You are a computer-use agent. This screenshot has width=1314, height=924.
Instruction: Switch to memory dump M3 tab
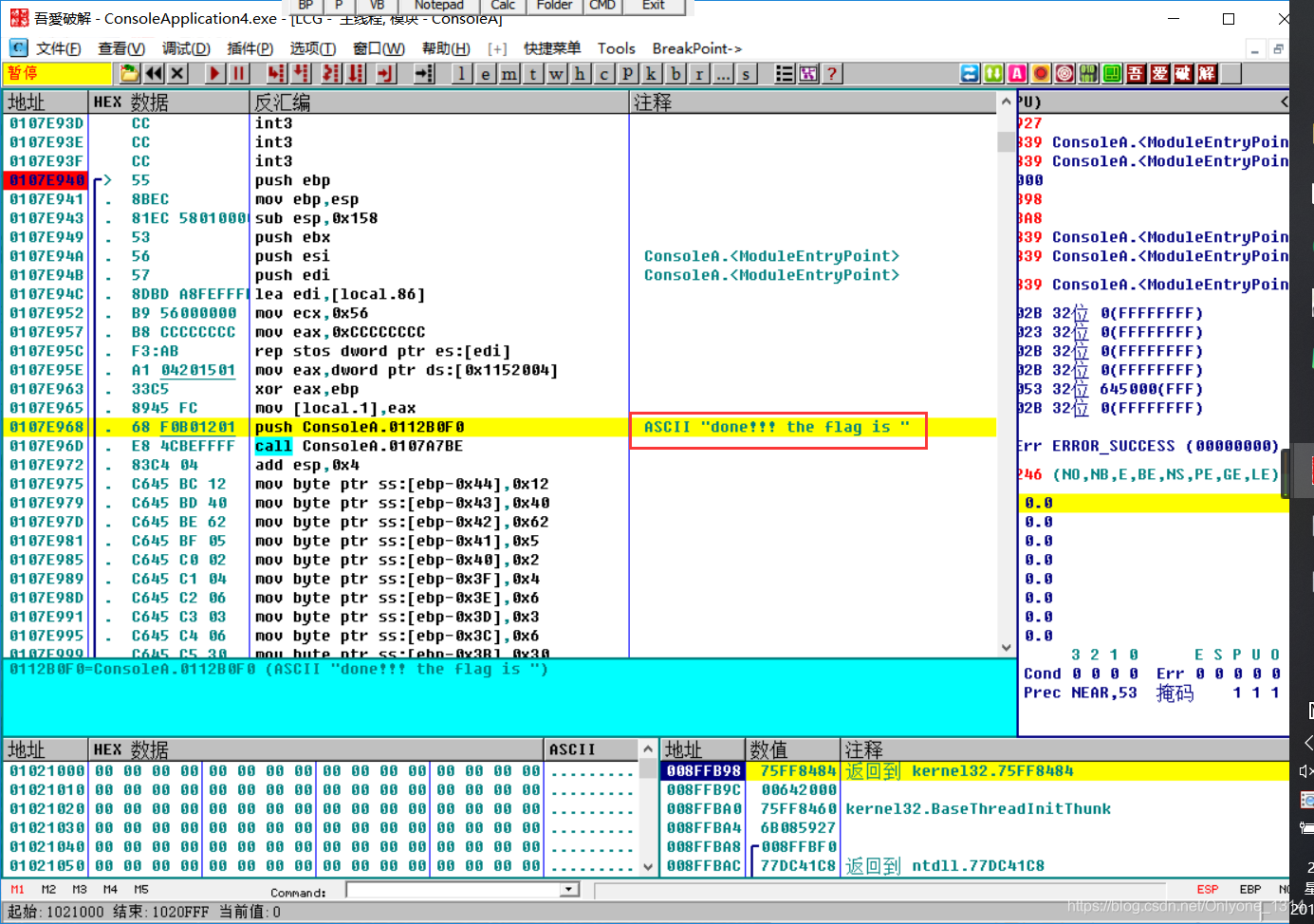80,890
